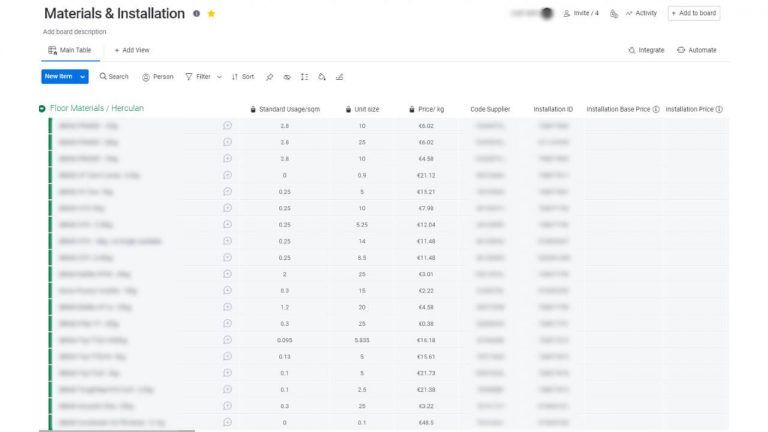Viewport: 768px width, 432px height.
Task: Open the Sort options
Action: [x=243, y=76]
